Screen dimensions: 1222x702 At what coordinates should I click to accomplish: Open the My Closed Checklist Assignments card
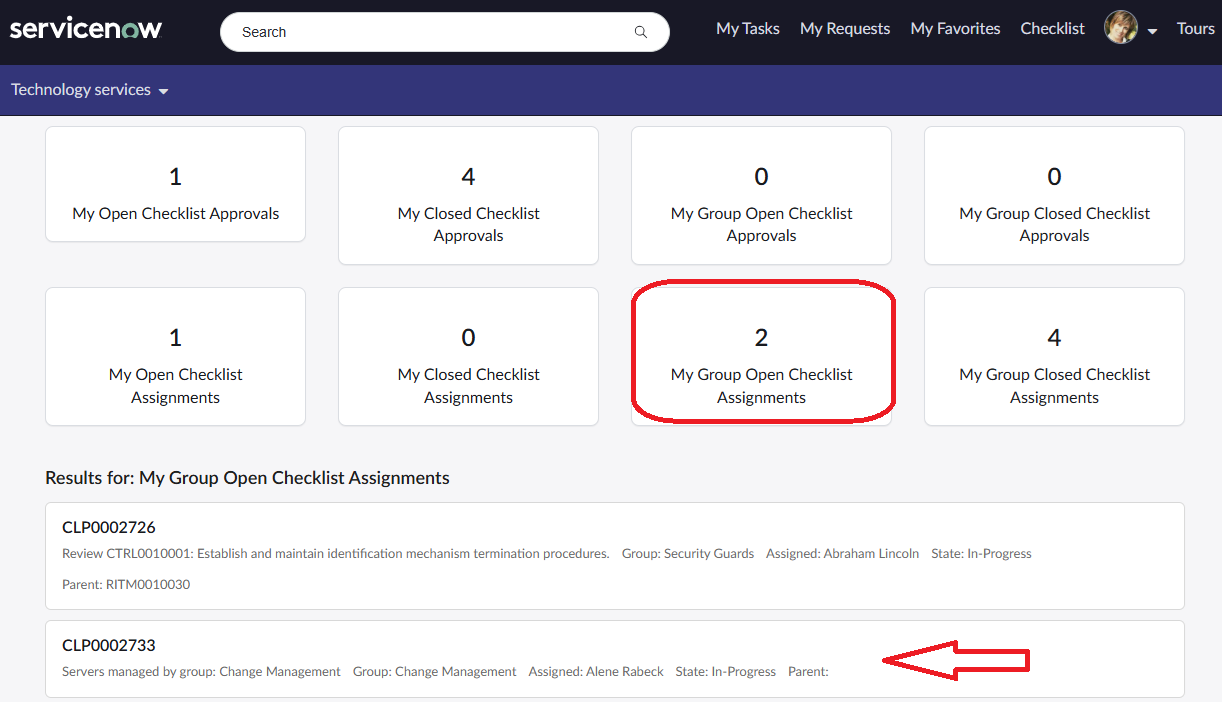pyautogui.click(x=468, y=356)
